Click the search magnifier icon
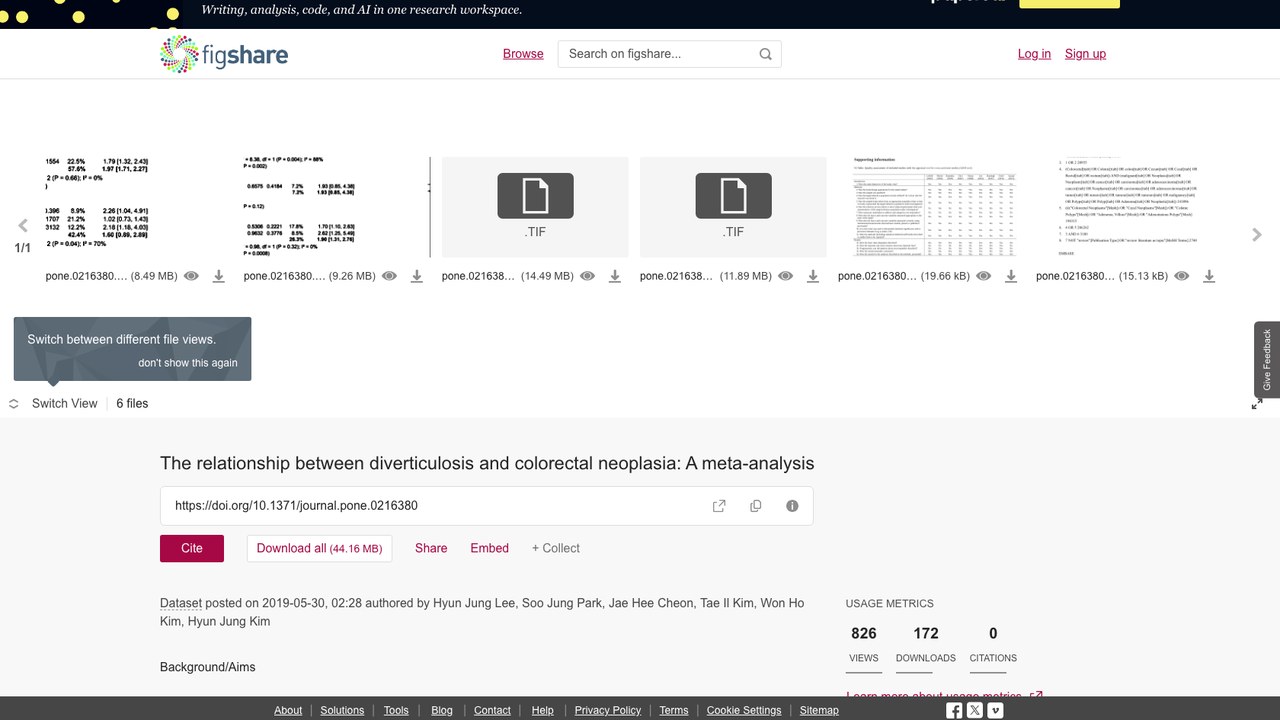This screenshot has width=1280, height=720. [766, 54]
